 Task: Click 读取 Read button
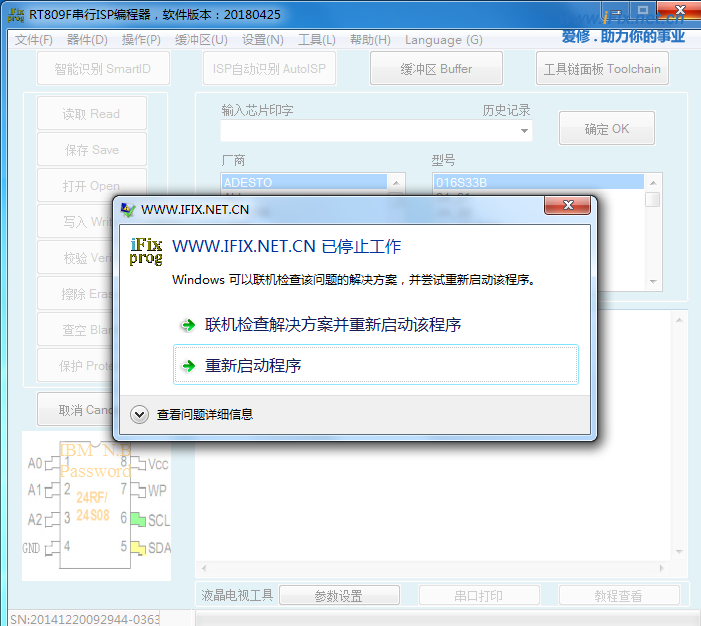coord(91,114)
